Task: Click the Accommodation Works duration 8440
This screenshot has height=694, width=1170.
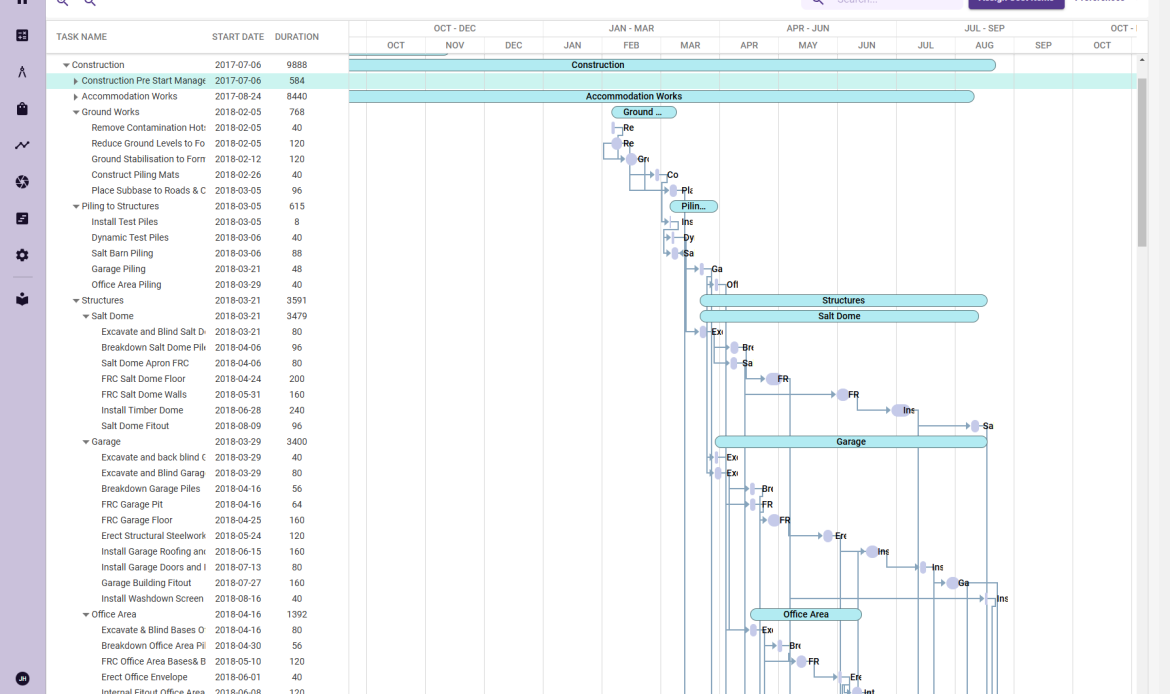Action: coord(297,96)
